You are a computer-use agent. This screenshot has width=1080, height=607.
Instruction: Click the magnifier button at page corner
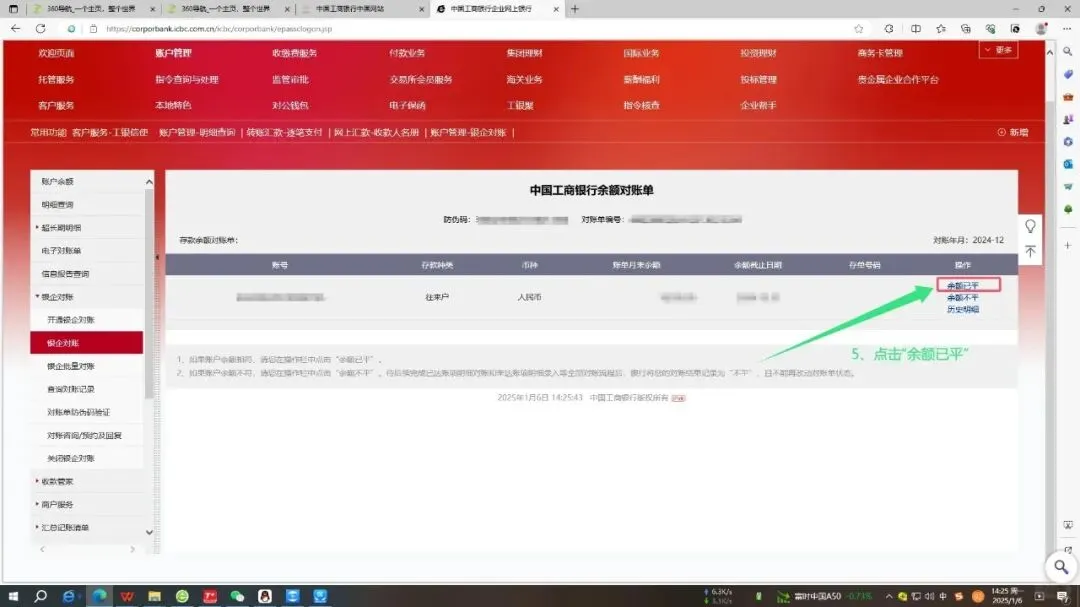click(x=1061, y=567)
